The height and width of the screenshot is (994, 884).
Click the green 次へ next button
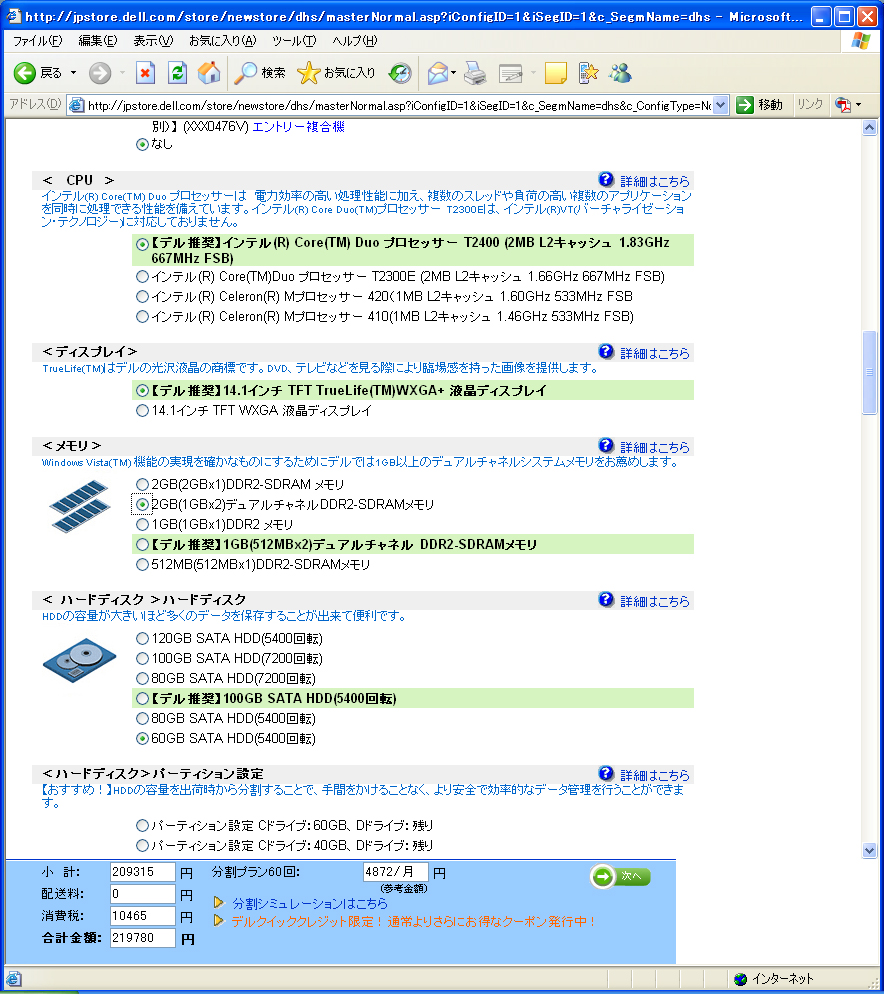[x=620, y=876]
